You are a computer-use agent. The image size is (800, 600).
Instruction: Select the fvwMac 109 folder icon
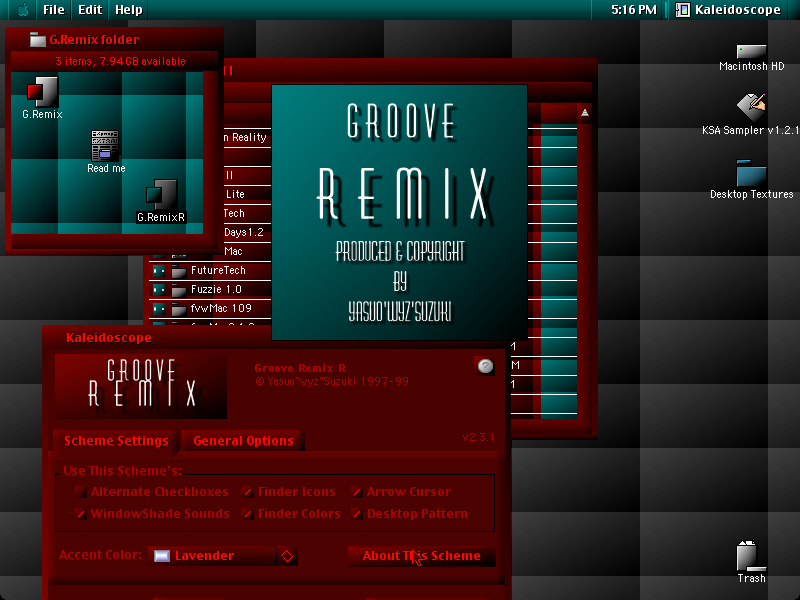[178, 309]
